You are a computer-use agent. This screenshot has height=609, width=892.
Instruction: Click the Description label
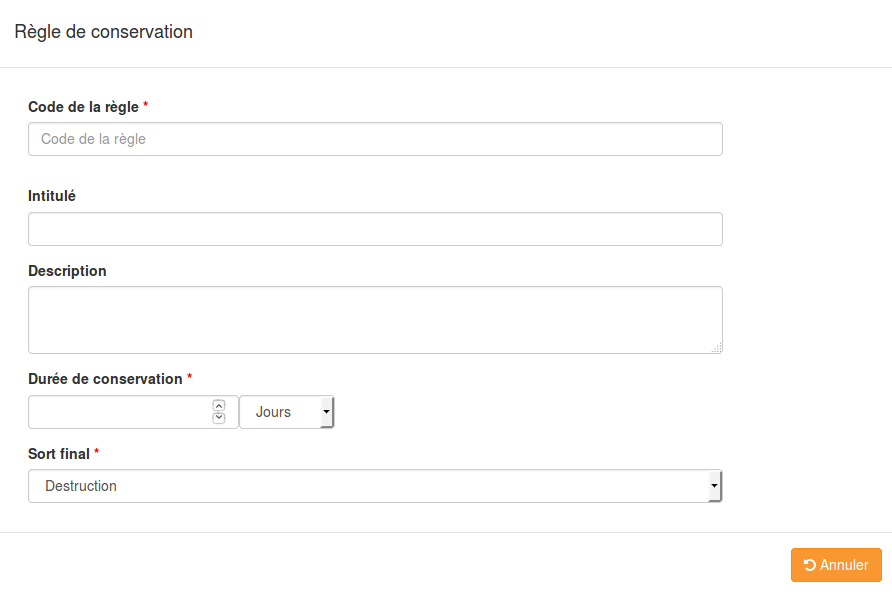(67, 271)
